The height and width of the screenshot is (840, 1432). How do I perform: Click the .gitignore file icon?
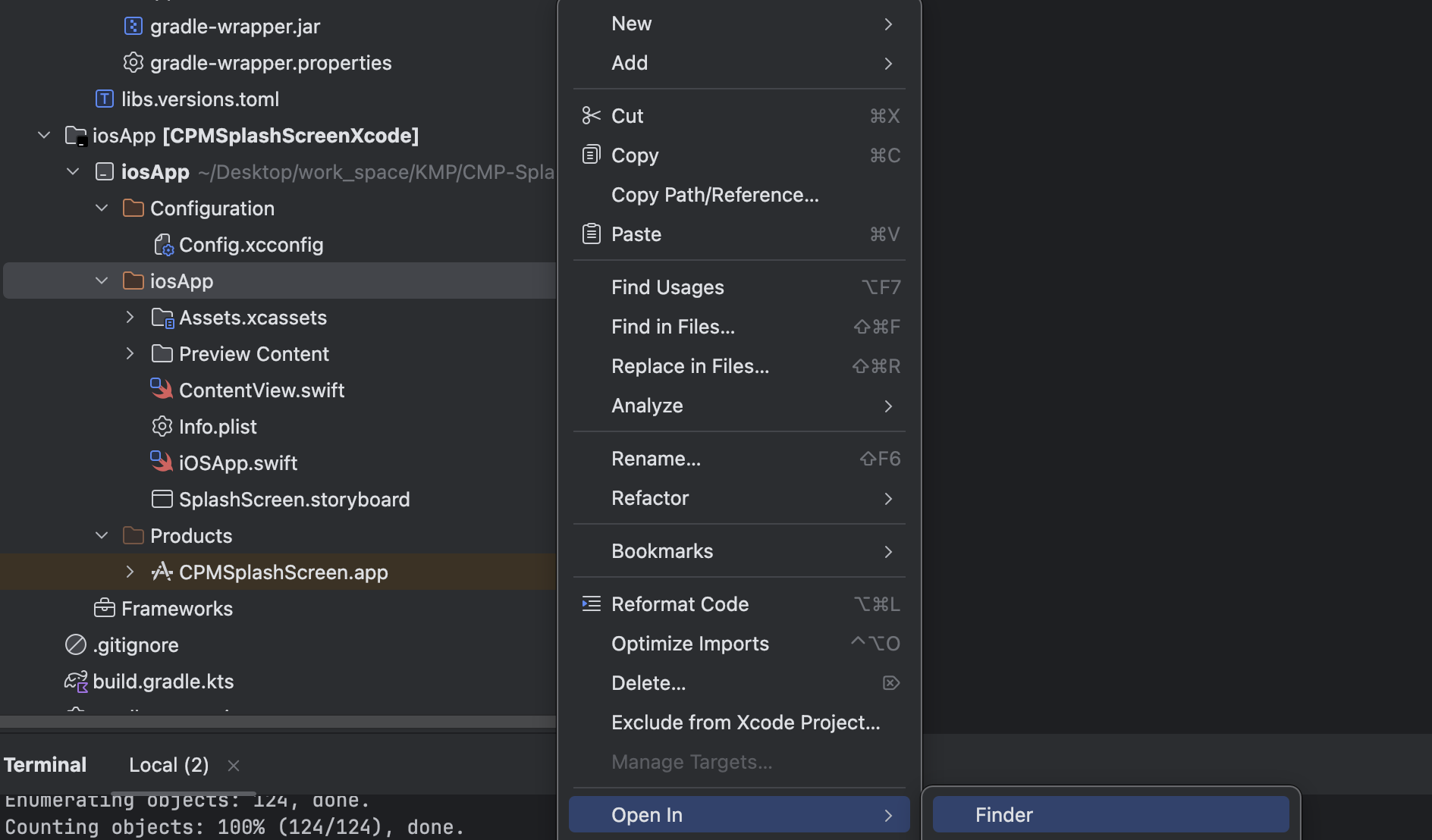pos(75,644)
